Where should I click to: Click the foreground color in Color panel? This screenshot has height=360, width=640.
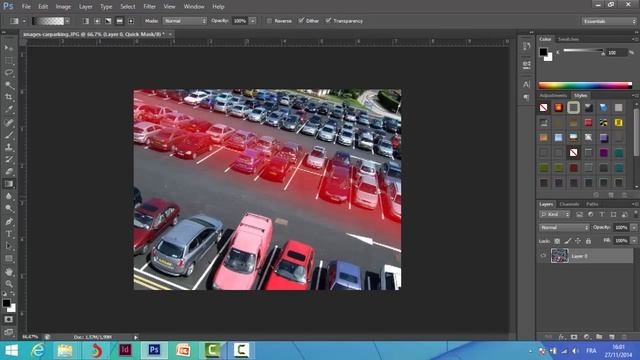click(543, 52)
